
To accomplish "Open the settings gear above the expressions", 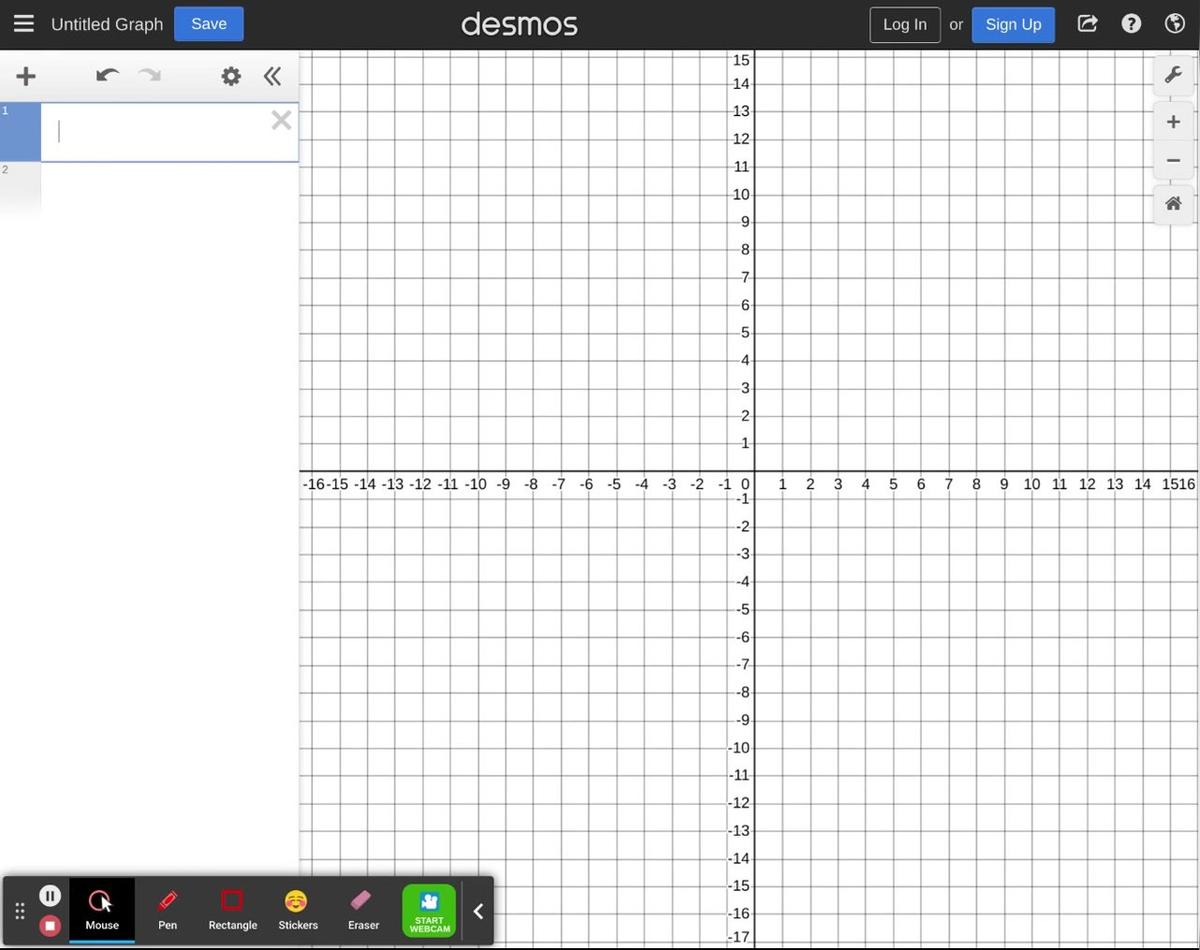I will (x=230, y=75).
